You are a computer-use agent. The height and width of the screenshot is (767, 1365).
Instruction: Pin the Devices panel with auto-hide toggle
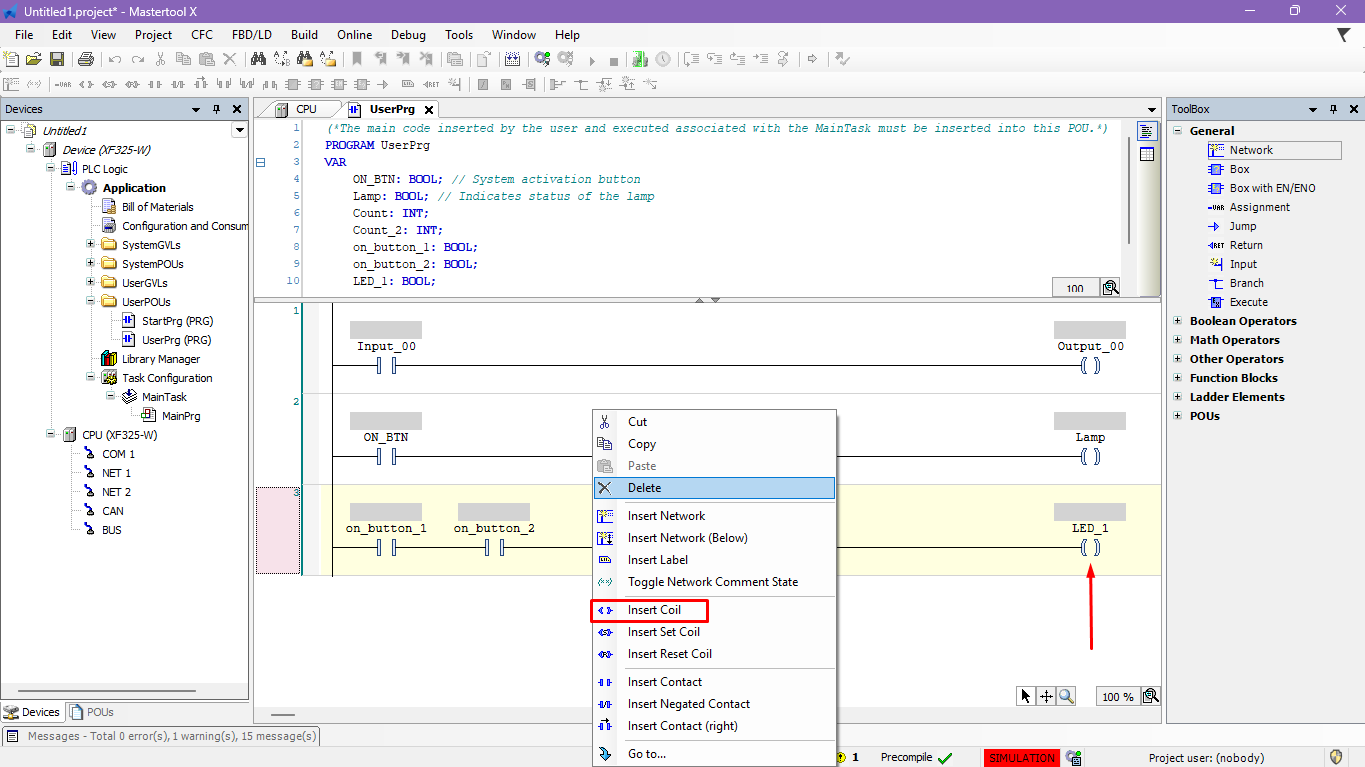point(217,109)
